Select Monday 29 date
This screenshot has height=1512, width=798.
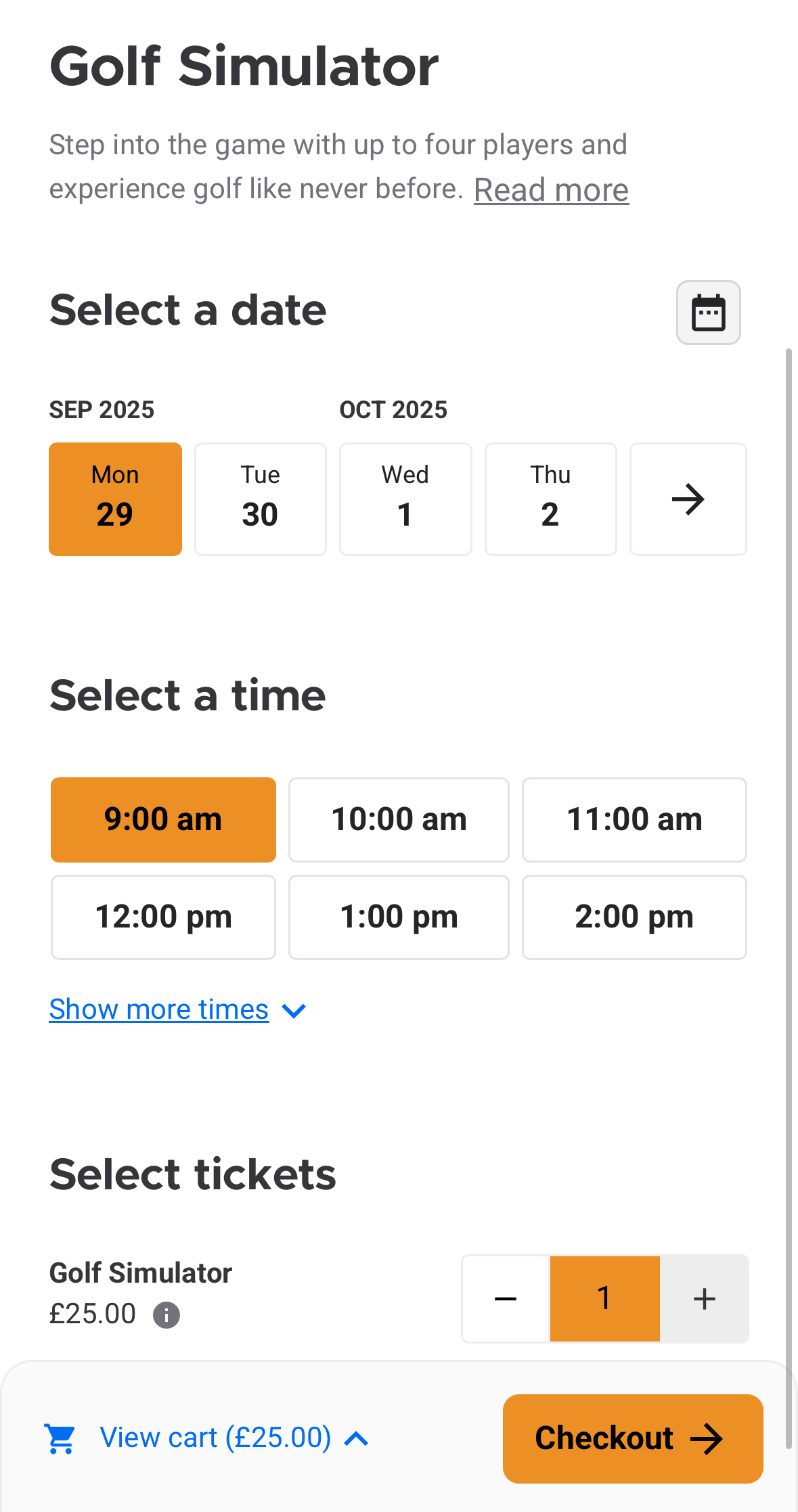point(115,499)
